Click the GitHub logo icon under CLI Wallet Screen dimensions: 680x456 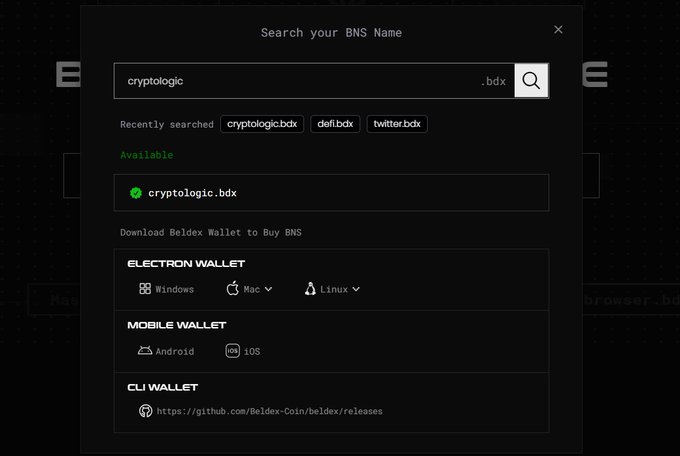[146, 411]
